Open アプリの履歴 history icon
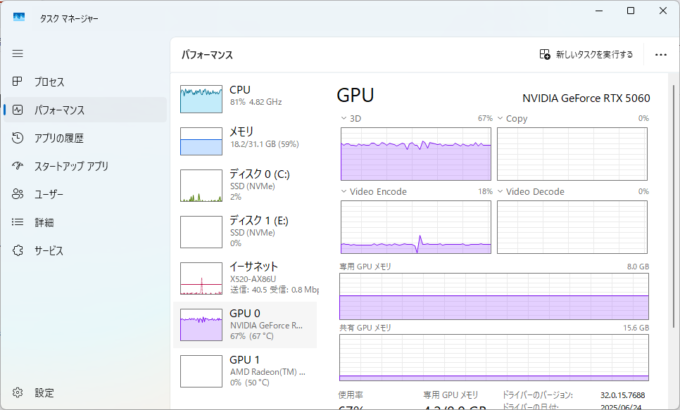Viewport: 680px width, 410px height. pos(17,138)
